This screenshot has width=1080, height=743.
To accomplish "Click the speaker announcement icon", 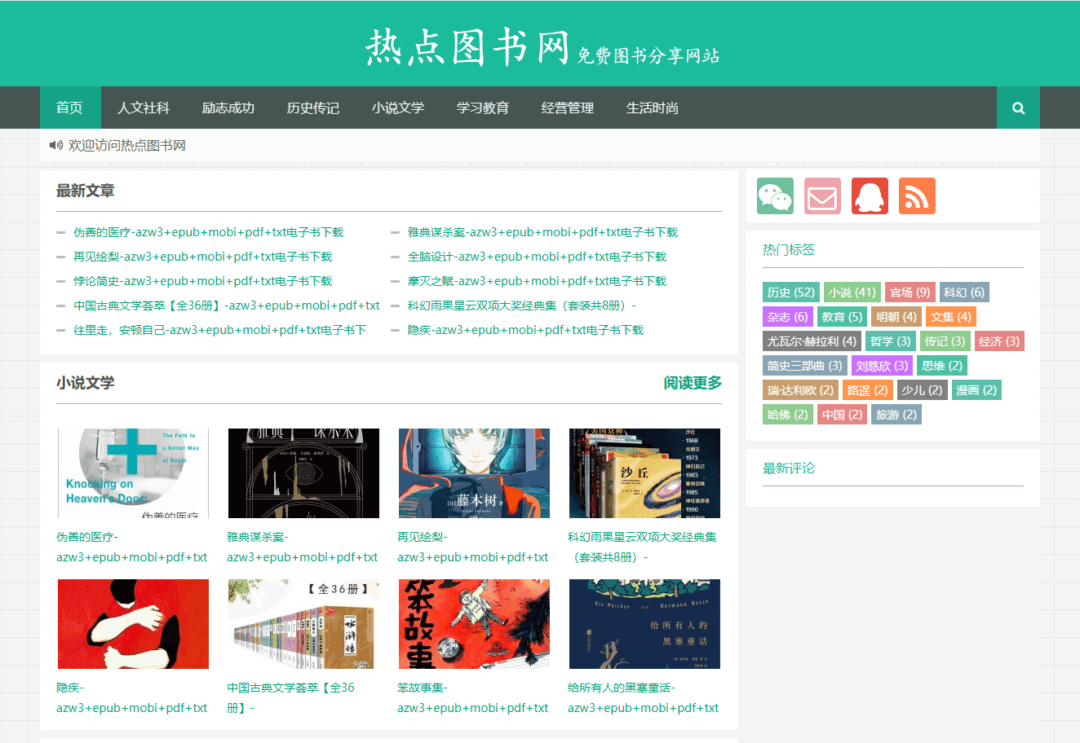I will [x=56, y=146].
